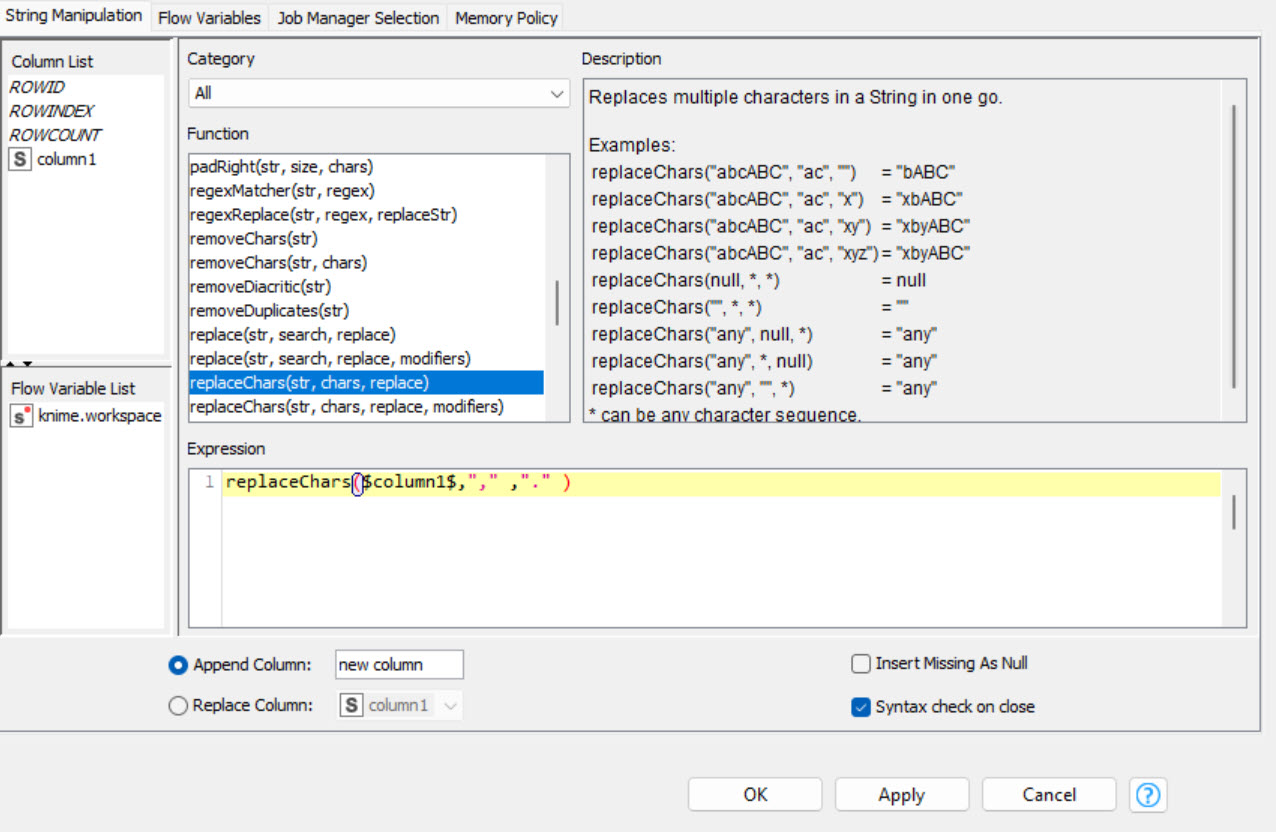Click the Apply button

(901, 794)
